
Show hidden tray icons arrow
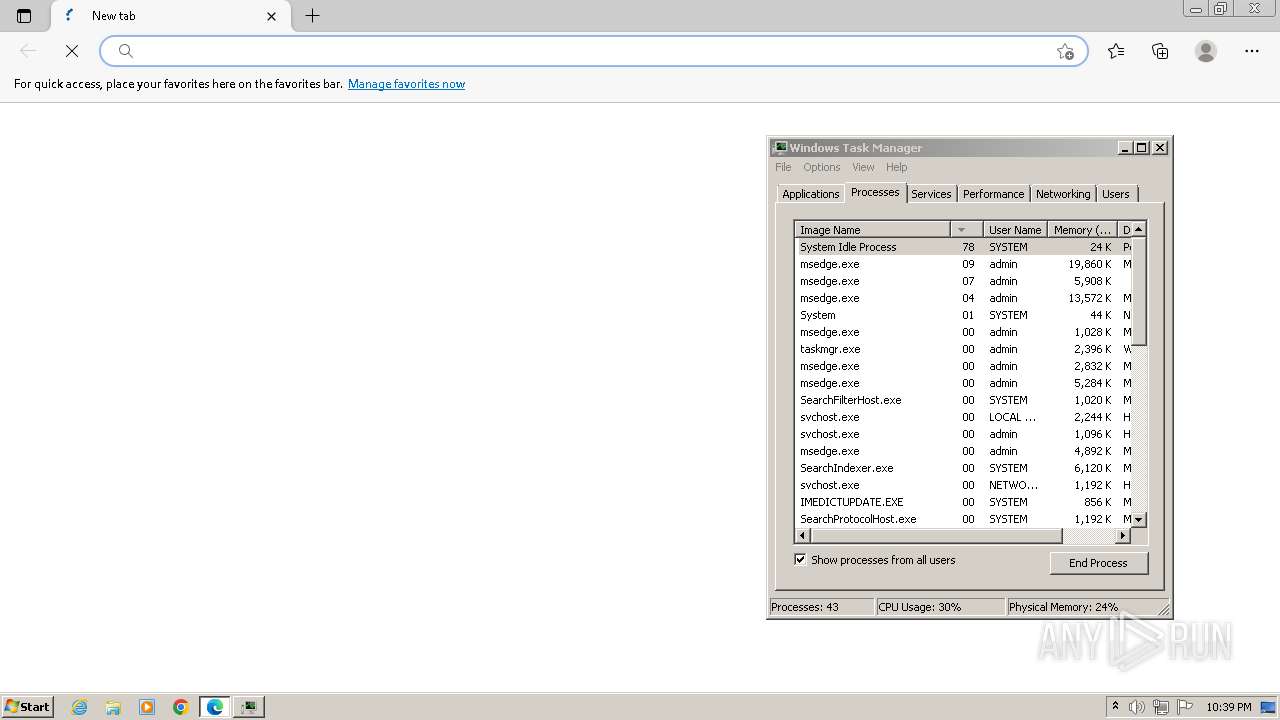[x=1116, y=707]
